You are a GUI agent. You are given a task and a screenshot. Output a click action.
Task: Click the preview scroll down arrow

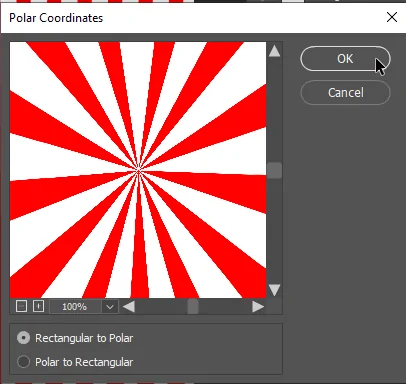pyautogui.click(x=274, y=290)
